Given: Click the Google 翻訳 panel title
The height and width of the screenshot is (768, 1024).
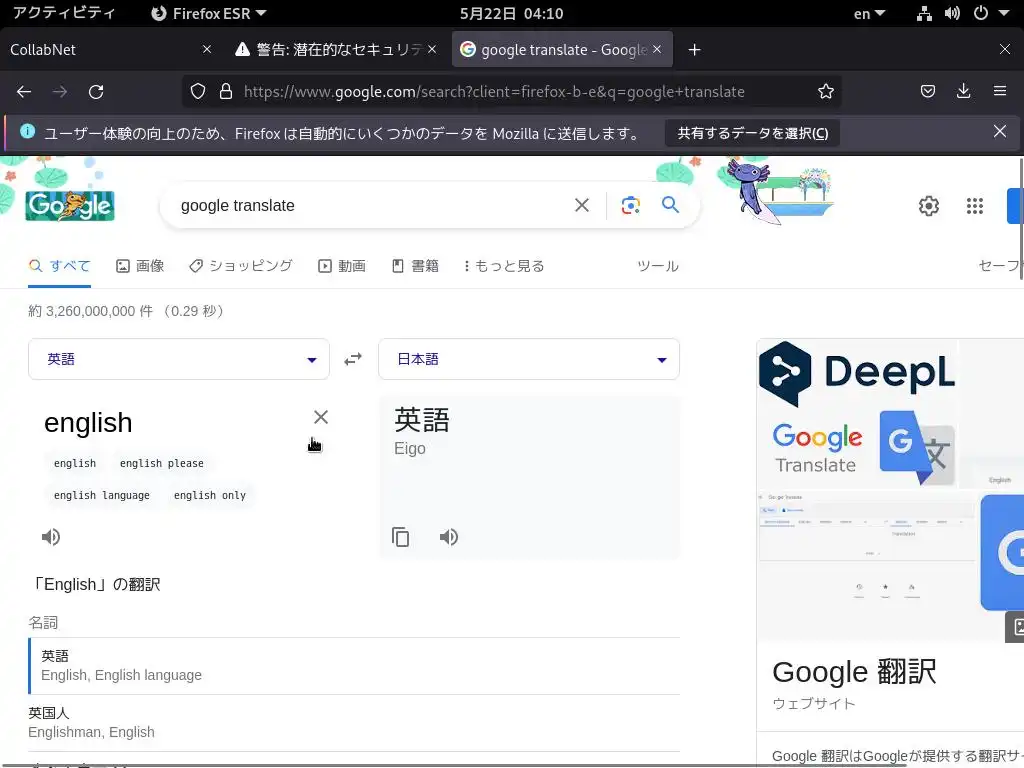Looking at the screenshot, I should [x=854, y=671].
